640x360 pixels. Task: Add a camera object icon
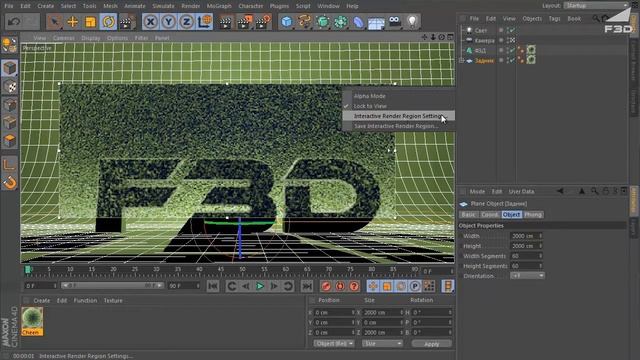pyautogui.click(x=395, y=22)
